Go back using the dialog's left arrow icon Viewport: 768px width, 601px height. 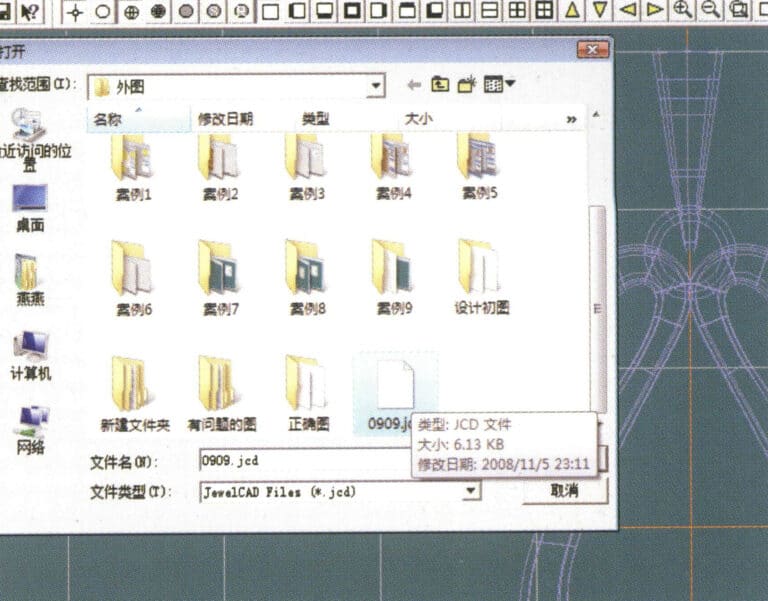pyautogui.click(x=414, y=85)
